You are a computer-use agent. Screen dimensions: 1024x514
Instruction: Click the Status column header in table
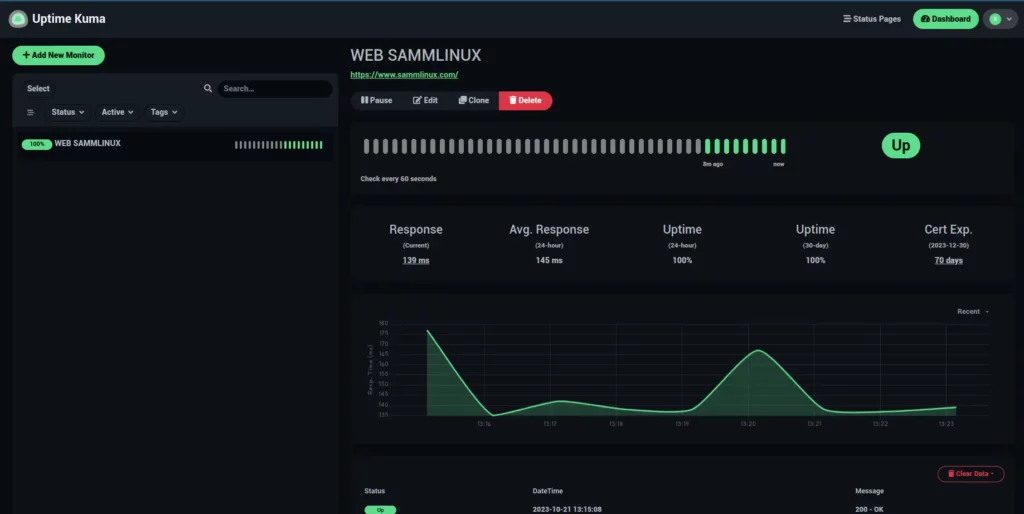pos(374,490)
